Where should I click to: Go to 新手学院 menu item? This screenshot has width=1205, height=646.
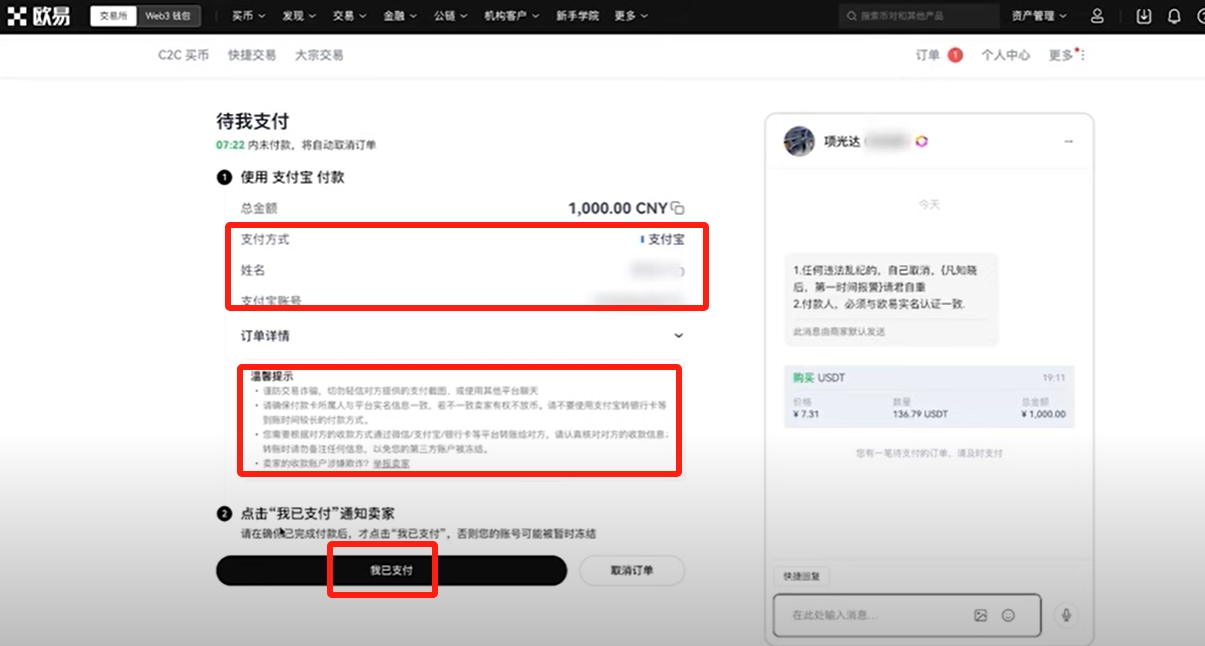pos(577,16)
